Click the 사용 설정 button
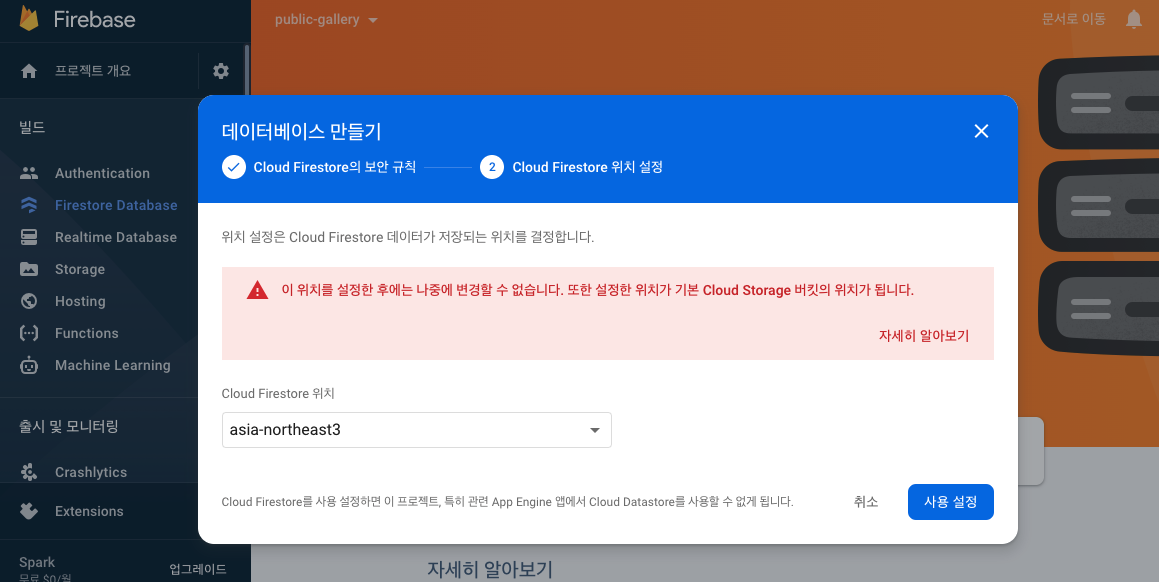 [951, 502]
